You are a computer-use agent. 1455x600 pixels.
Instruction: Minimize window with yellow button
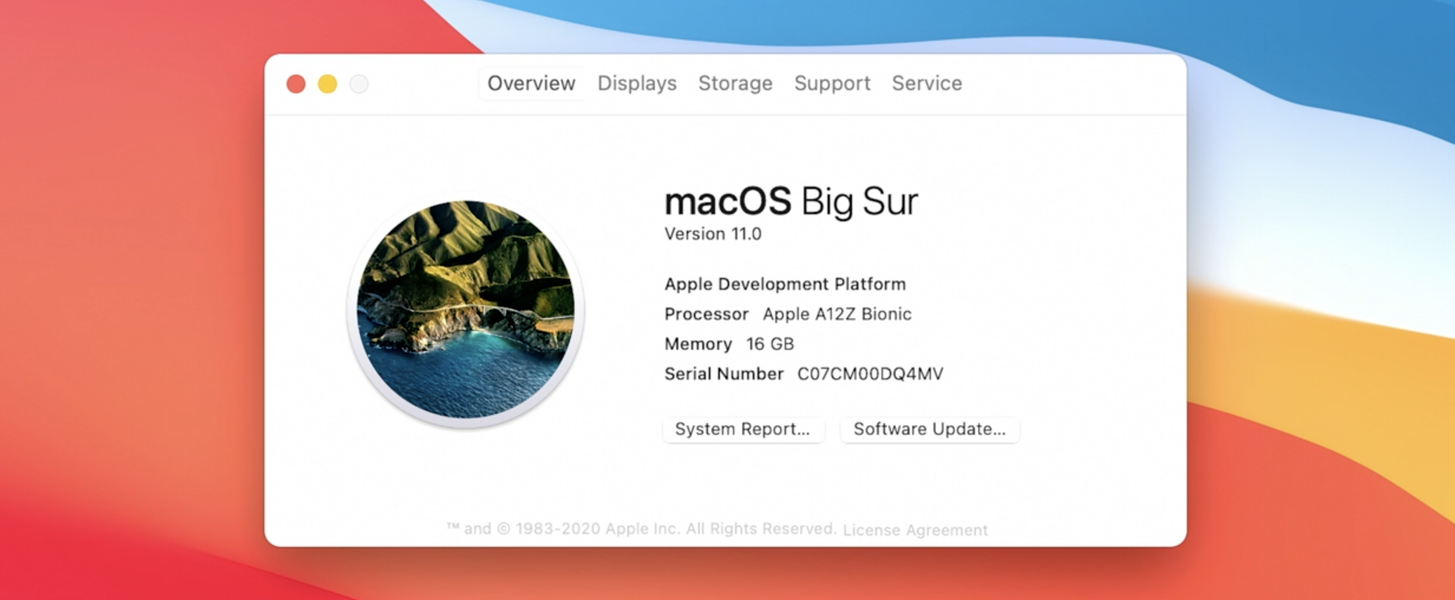327,84
